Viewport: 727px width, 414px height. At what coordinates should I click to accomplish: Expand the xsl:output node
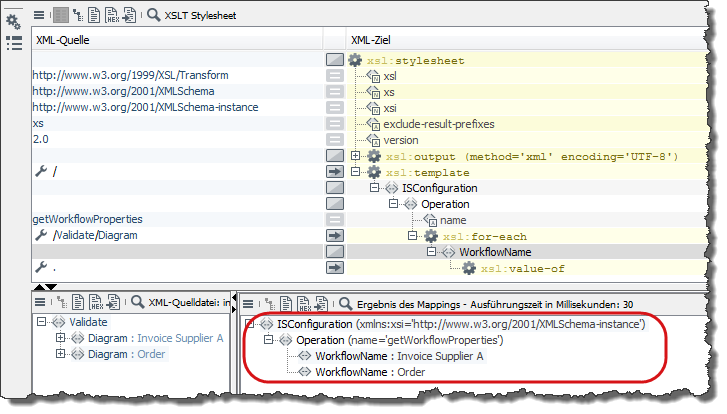click(x=356, y=156)
